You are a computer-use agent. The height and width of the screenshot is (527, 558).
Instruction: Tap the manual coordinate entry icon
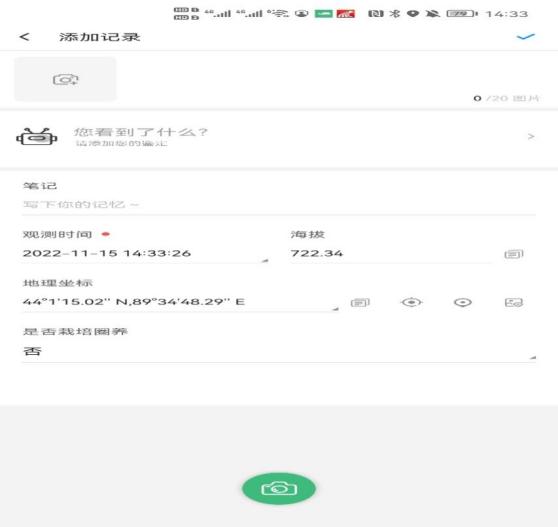coord(360,302)
